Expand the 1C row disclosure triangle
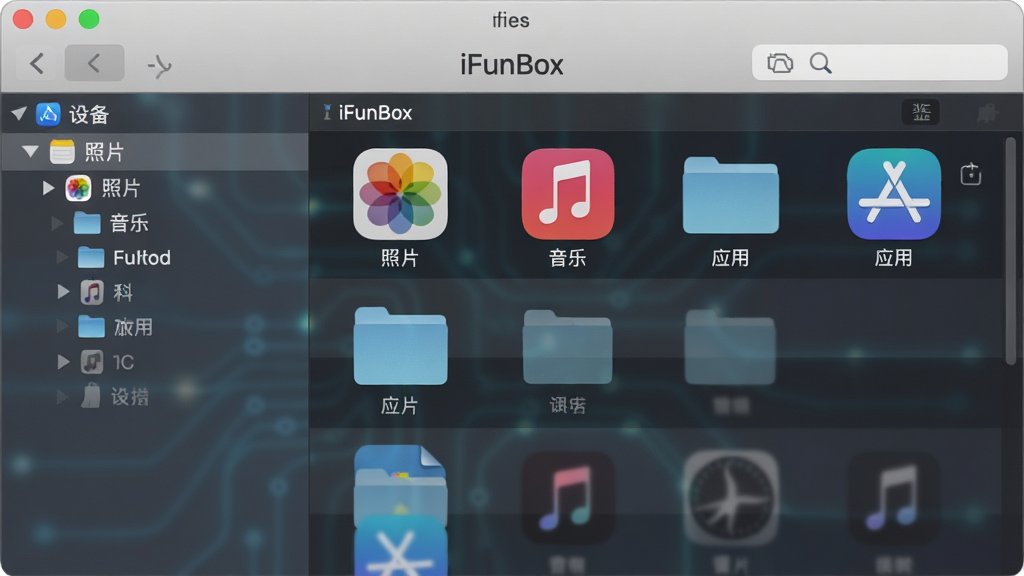1024x576 pixels. (63, 362)
